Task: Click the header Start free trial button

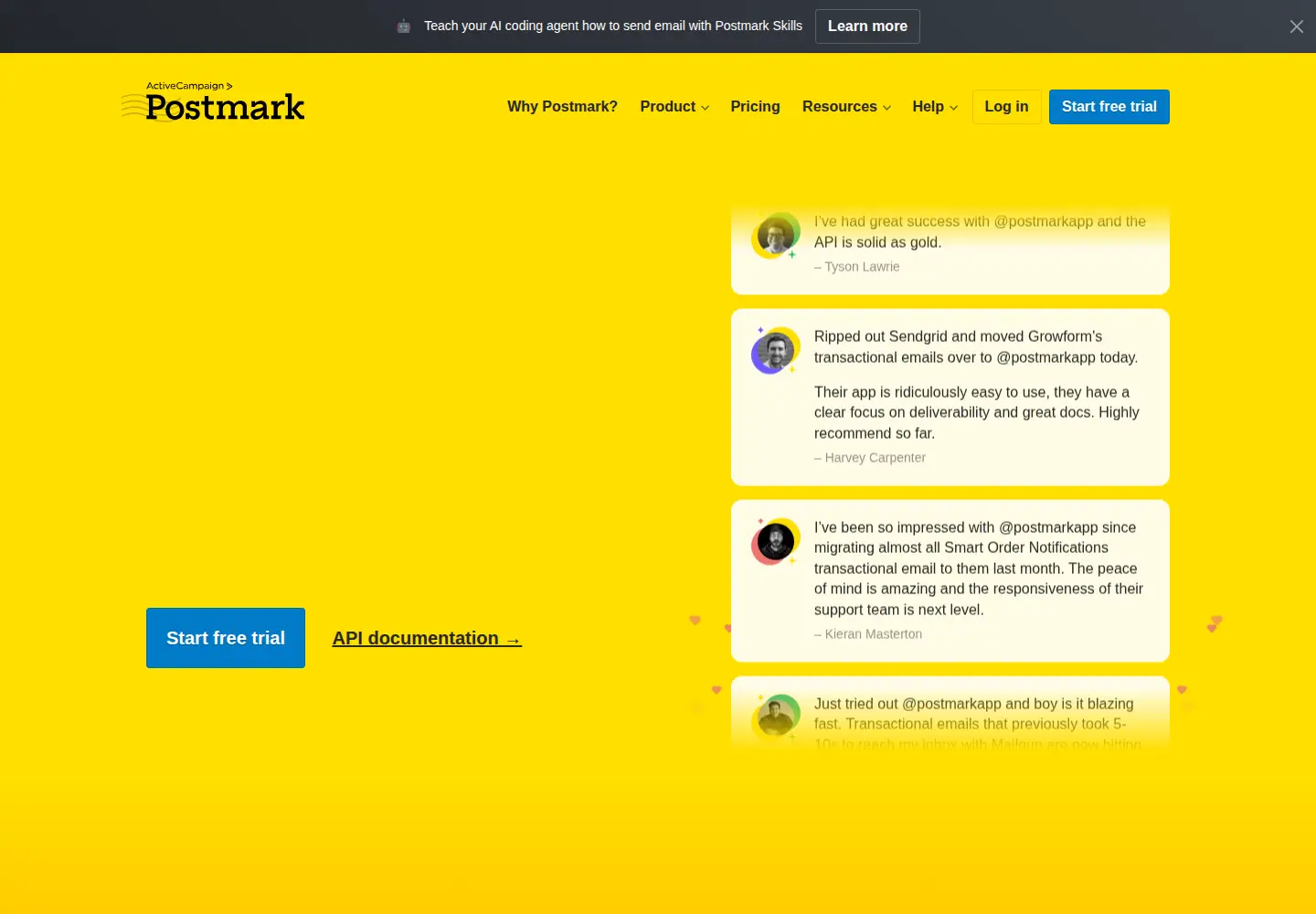Action: [x=1109, y=107]
